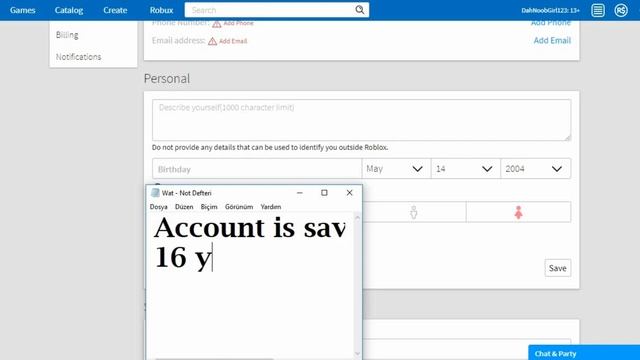The width and height of the screenshot is (640, 360).
Task: Click the Add Email link on right
Action: click(x=552, y=40)
